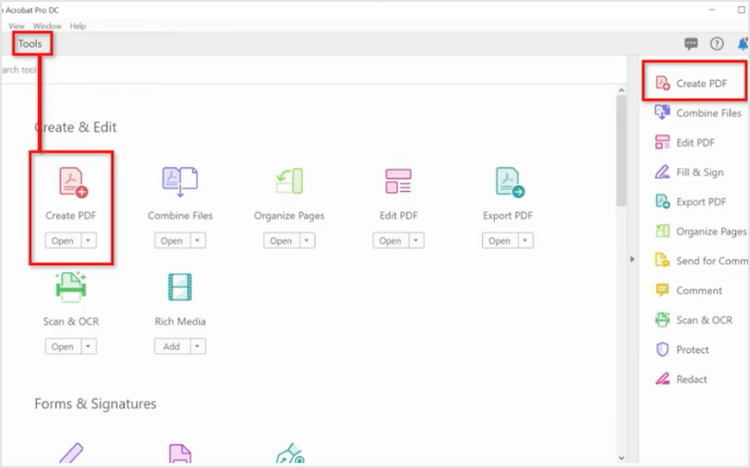The height and width of the screenshot is (468, 750).
Task: Click the vertical scrollbar thumb
Action: pyautogui.click(x=621, y=151)
